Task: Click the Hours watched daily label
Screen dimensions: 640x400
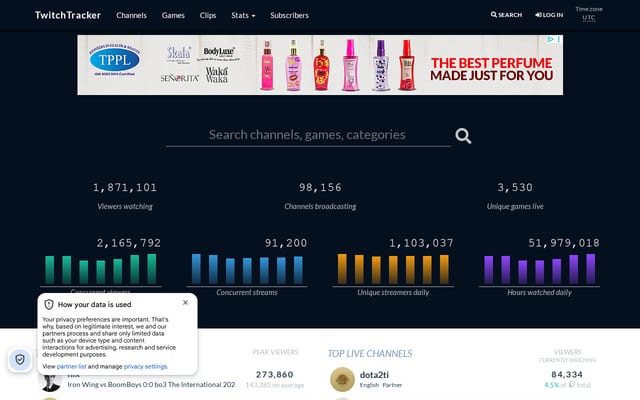Action: tap(539, 292)
